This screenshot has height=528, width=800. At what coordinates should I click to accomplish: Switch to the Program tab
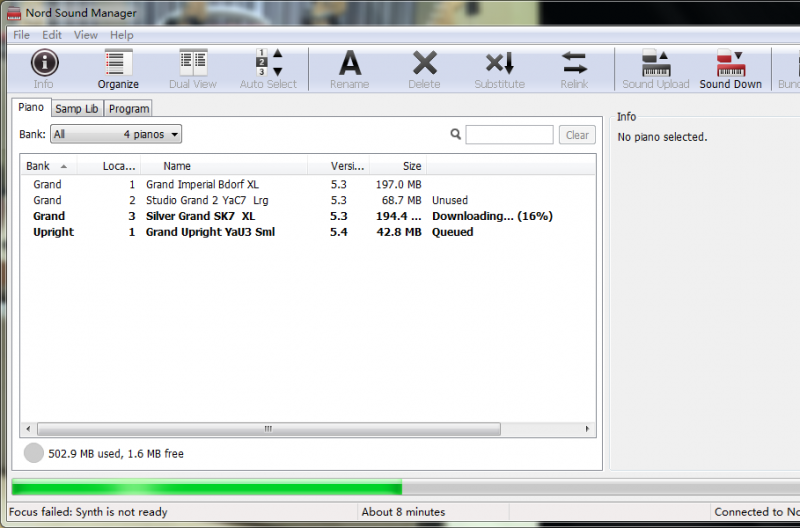point(129,109)
